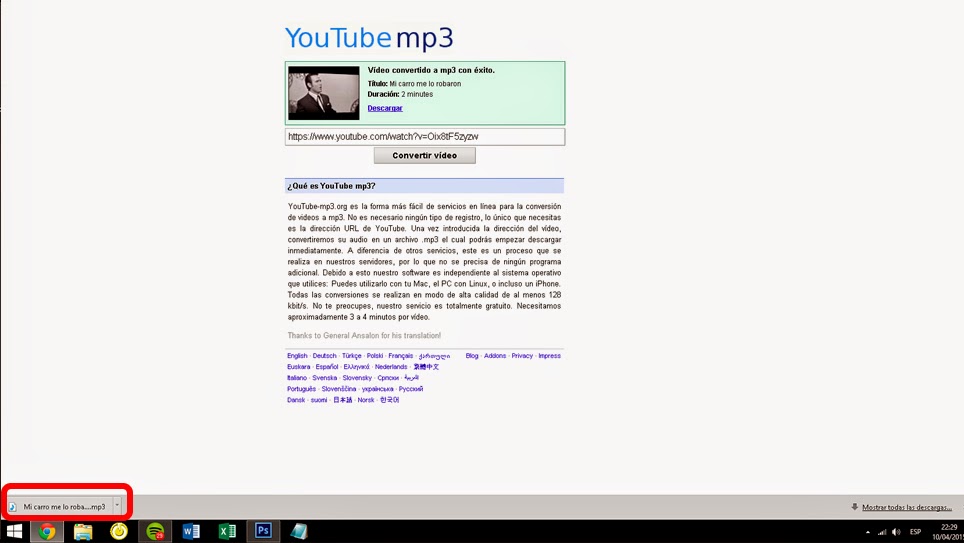The image size is (964, 543).
Task: Open the Addons link
Action: (495, 356)
